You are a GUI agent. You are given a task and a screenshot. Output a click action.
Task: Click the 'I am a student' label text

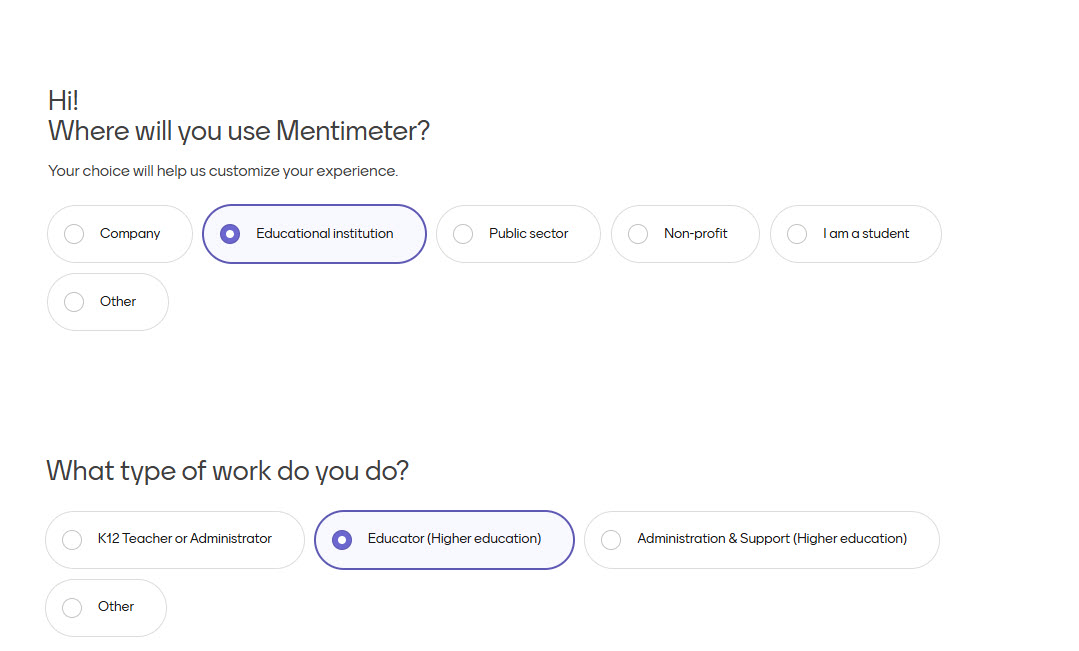coord(866,234)
